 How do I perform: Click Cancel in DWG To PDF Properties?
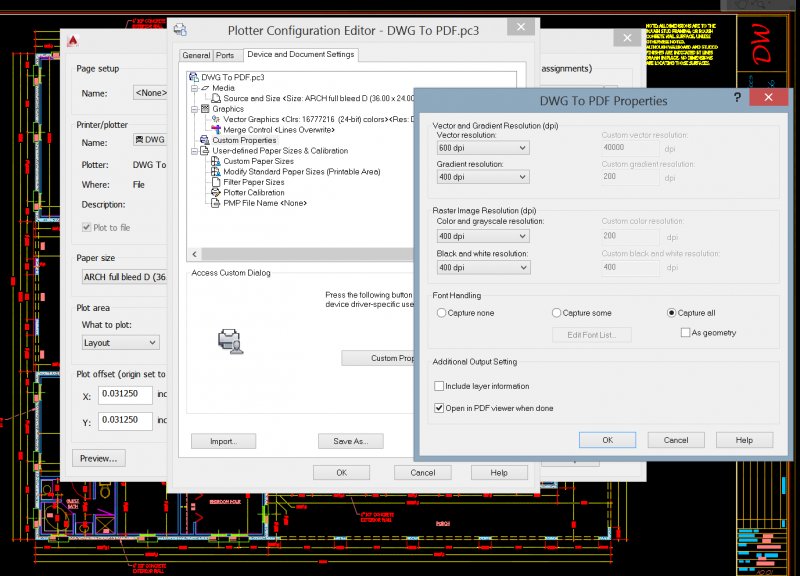click(676, 440)
